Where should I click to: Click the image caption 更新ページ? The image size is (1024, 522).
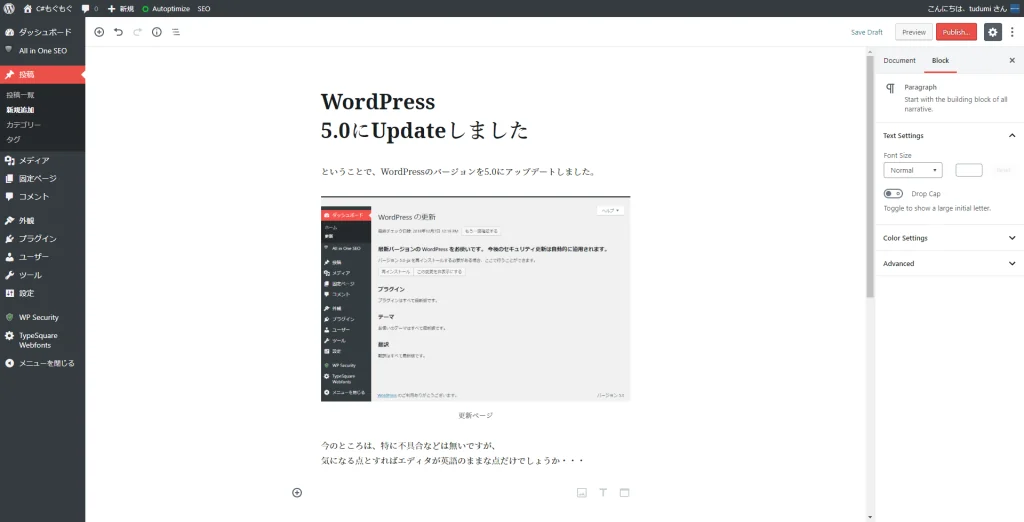click(x=475, y=415)
